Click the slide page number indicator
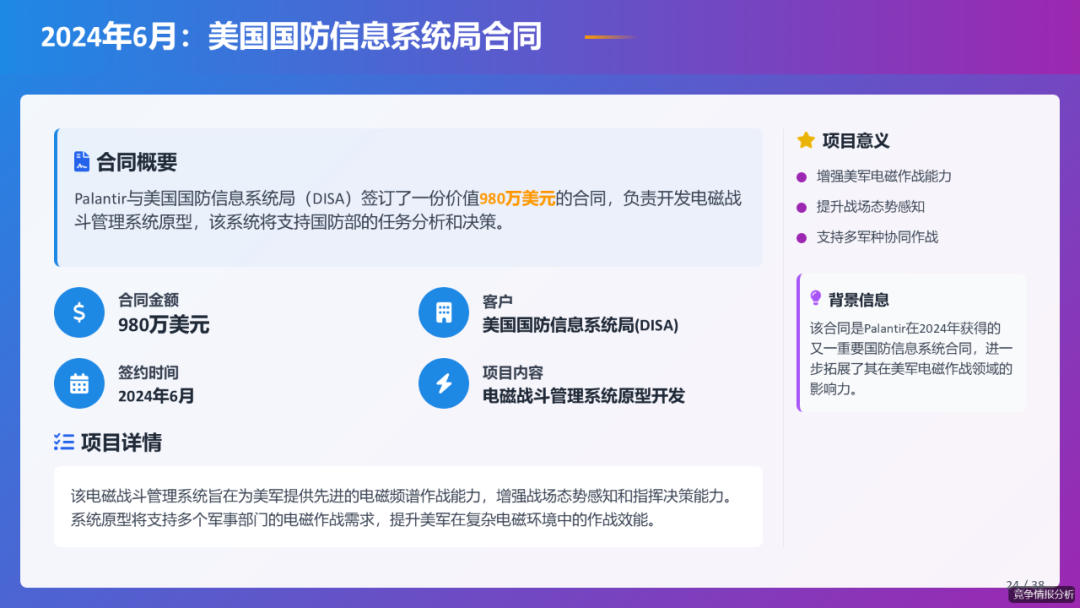 coord(1024,584)
